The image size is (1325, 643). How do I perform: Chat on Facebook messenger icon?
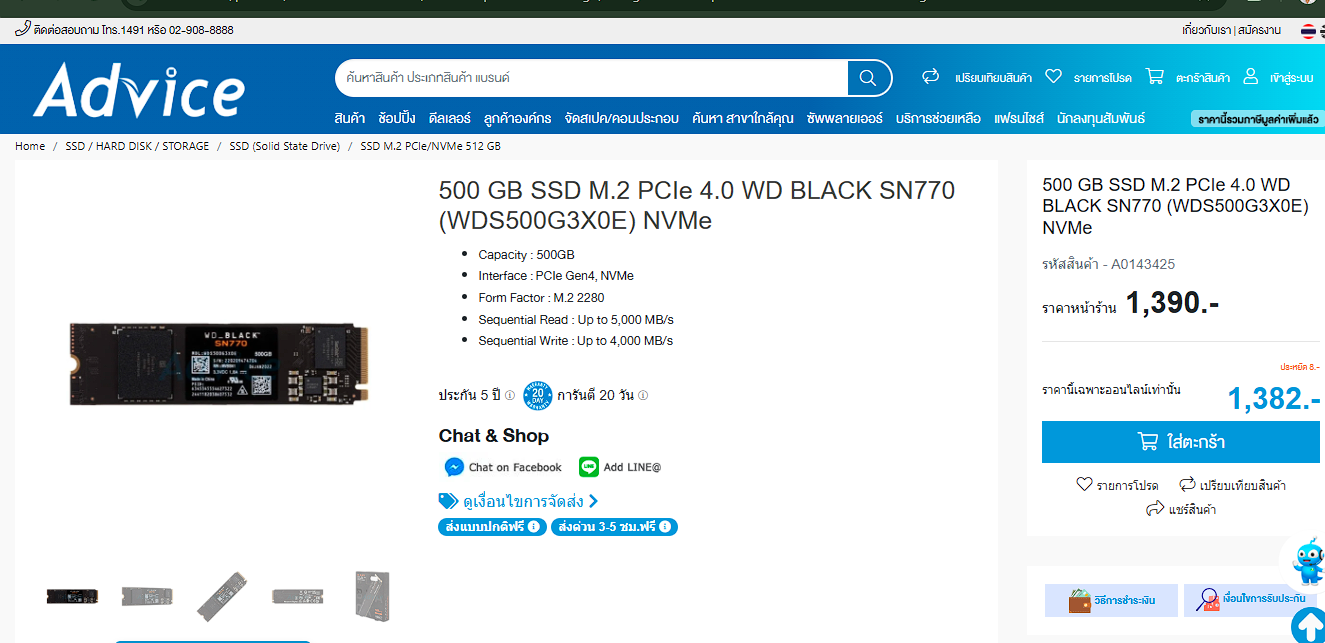point(454,467)
